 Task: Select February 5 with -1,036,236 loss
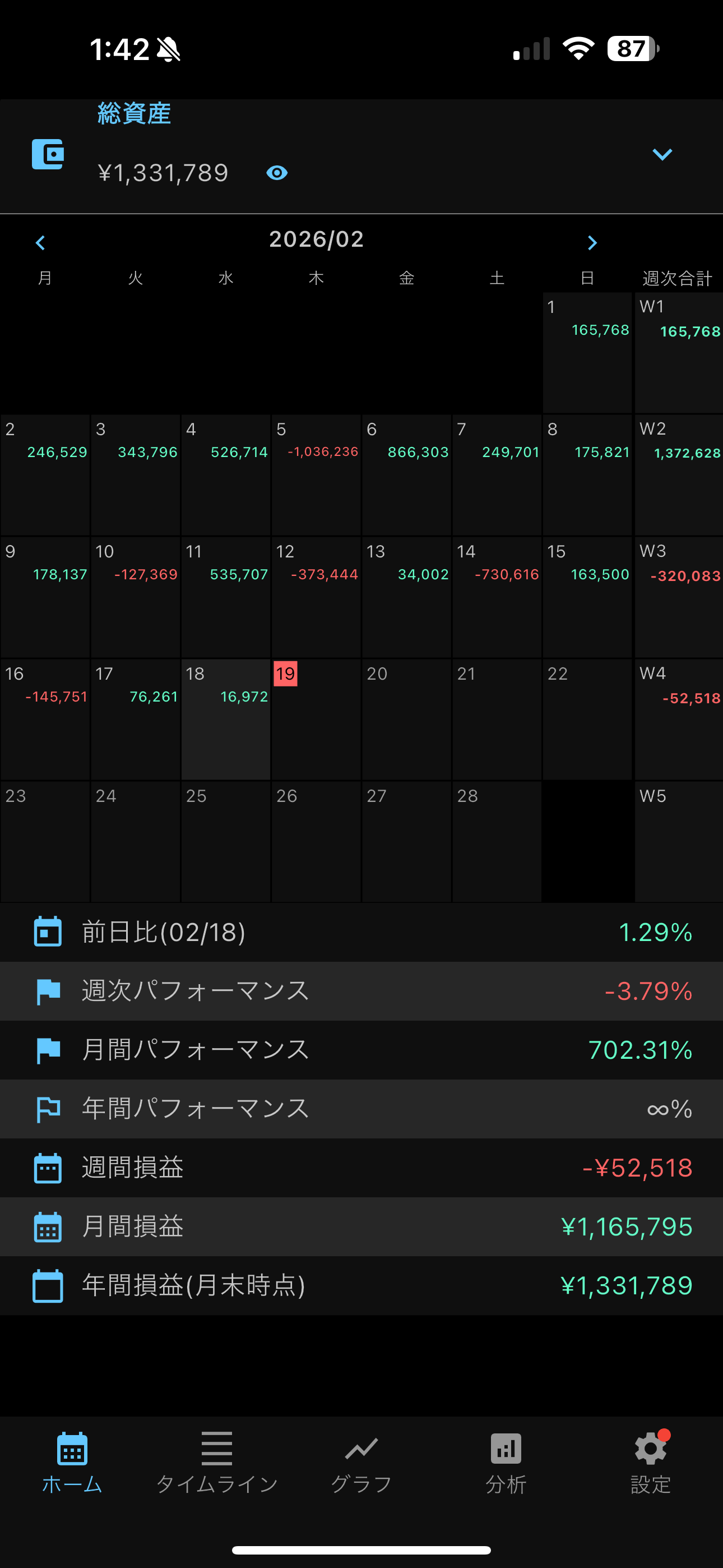pos(316,475)
